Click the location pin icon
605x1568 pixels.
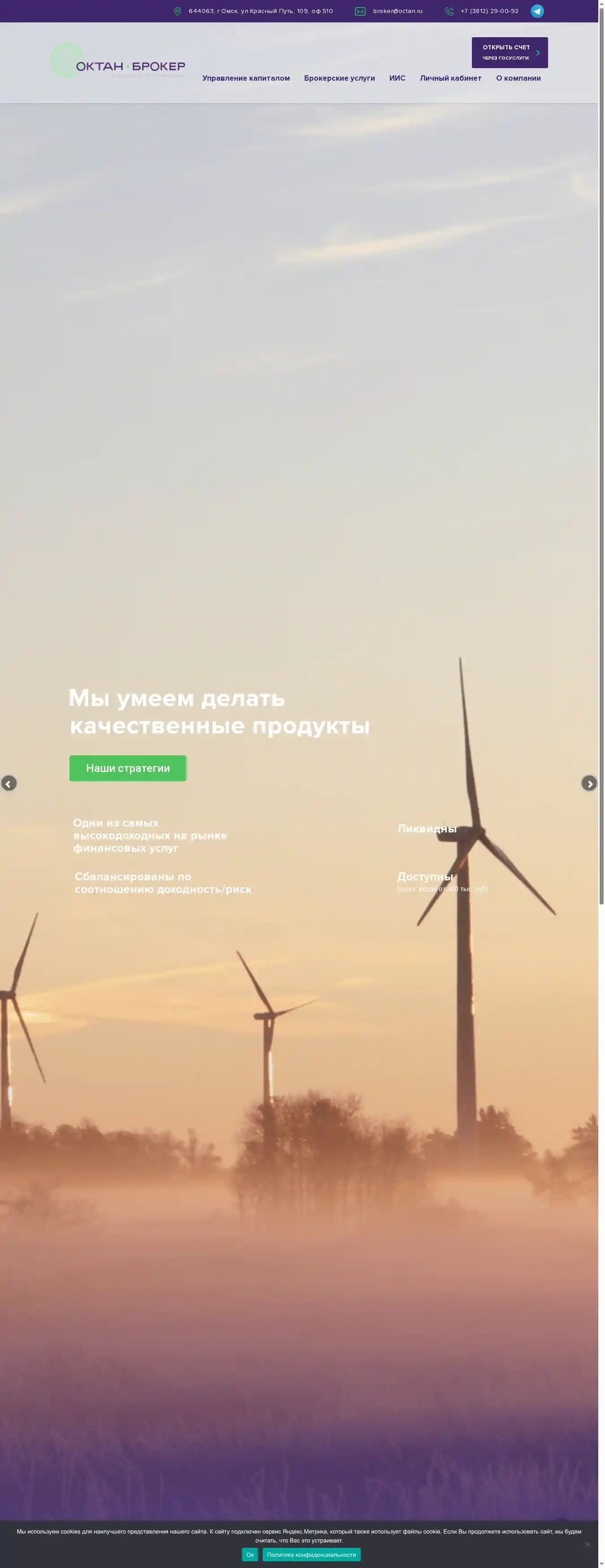[x=178, y=12]
